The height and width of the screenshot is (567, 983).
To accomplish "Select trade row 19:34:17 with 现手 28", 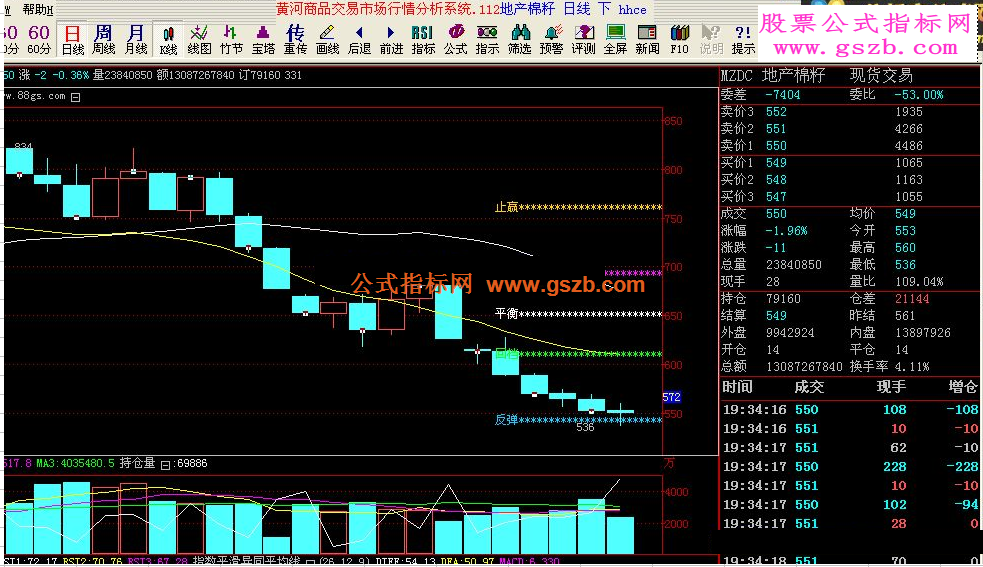I will [x=850, y=524].
